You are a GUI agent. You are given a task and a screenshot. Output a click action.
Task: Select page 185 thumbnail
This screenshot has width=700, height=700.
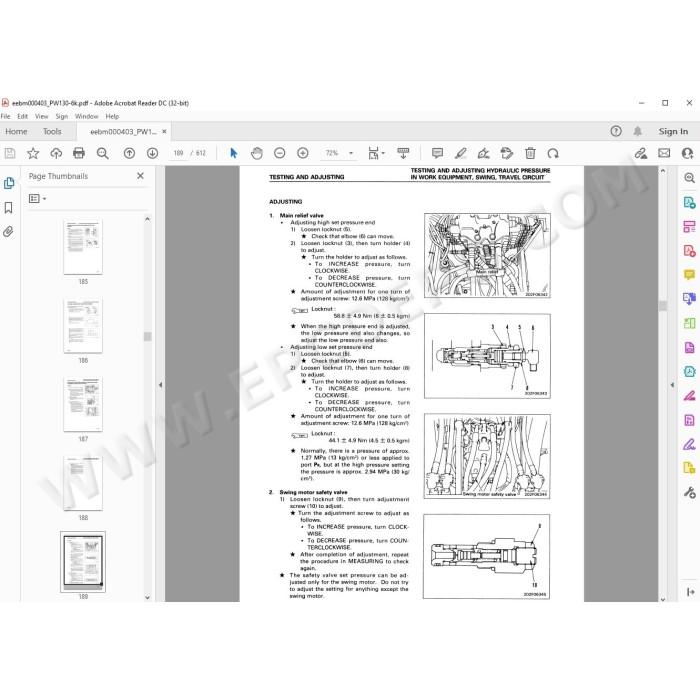coord(83,247)
